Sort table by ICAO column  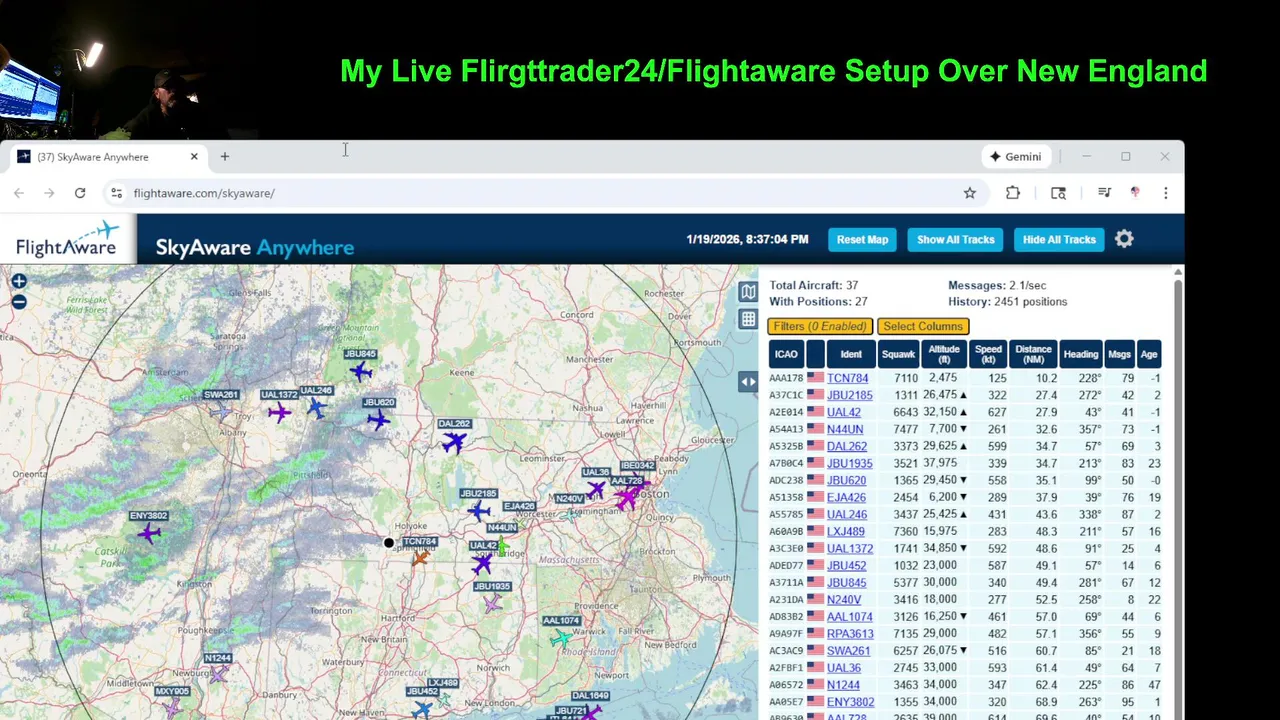(x=786, y=354)
